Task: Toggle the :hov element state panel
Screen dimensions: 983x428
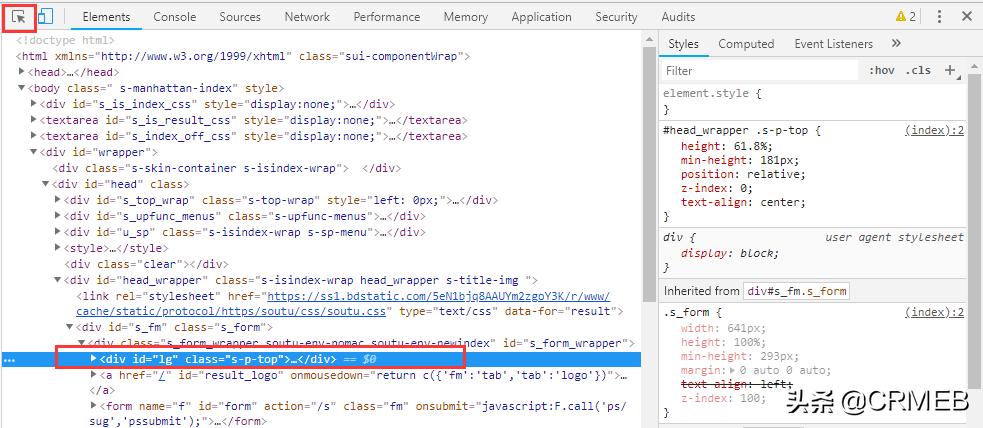Action: tap(881, 71)
